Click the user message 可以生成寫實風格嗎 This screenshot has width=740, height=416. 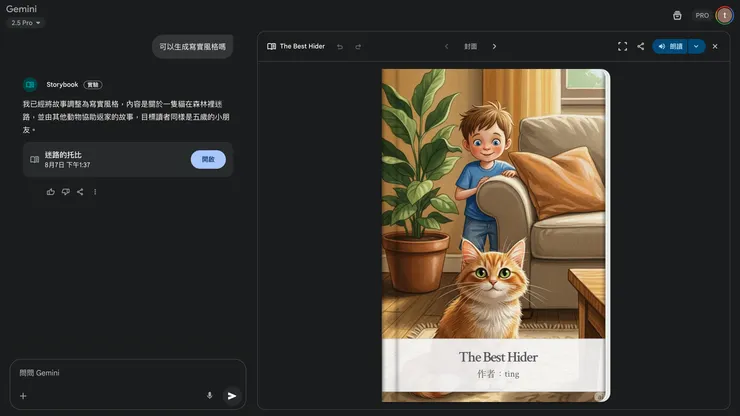(x=193, y=47)
